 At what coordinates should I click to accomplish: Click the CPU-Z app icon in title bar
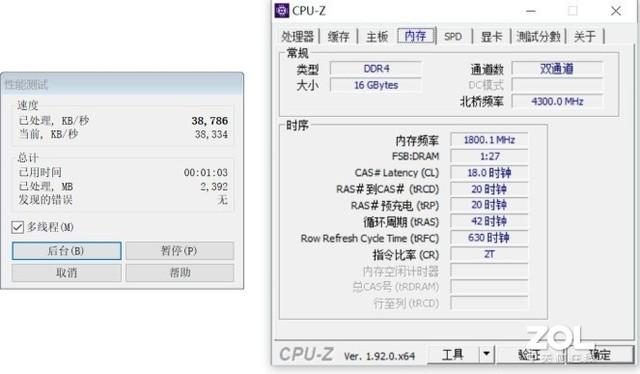tap(282, 11)
